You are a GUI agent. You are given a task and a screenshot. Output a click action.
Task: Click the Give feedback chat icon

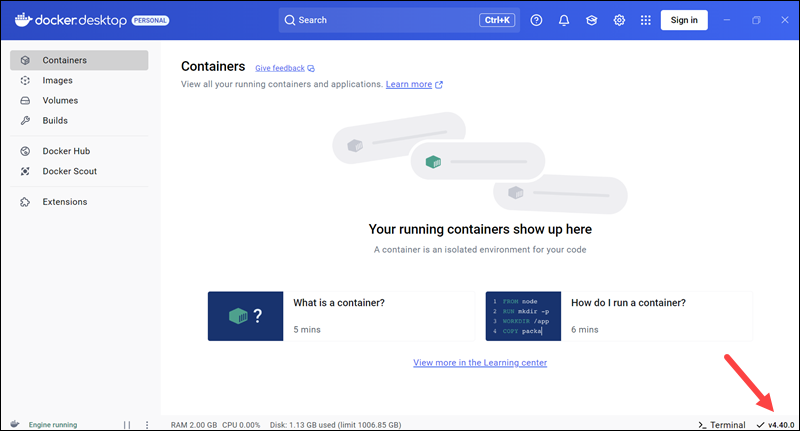pos(311,68)
